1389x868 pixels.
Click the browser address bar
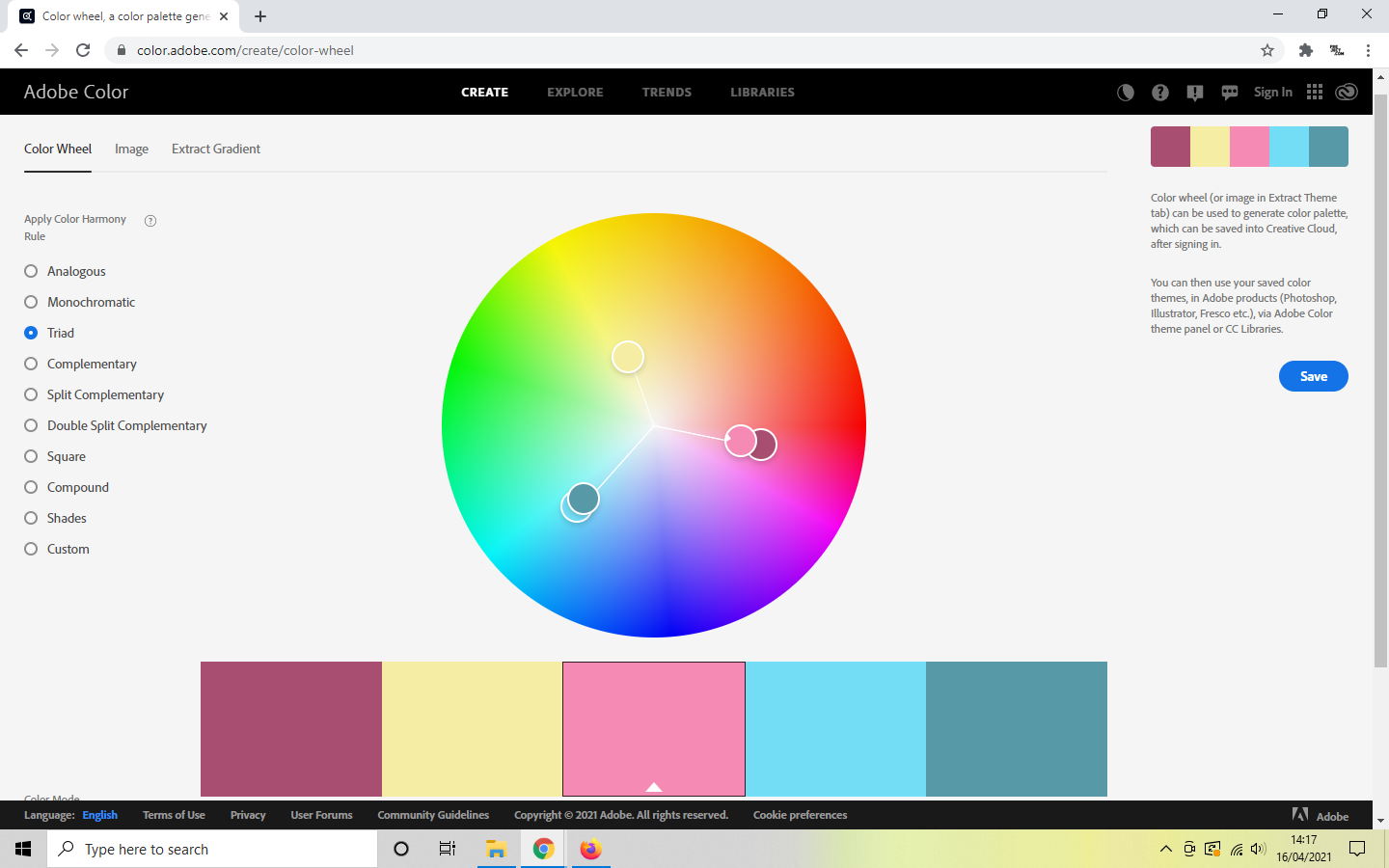pyautogui.click(x=694, y=50)
